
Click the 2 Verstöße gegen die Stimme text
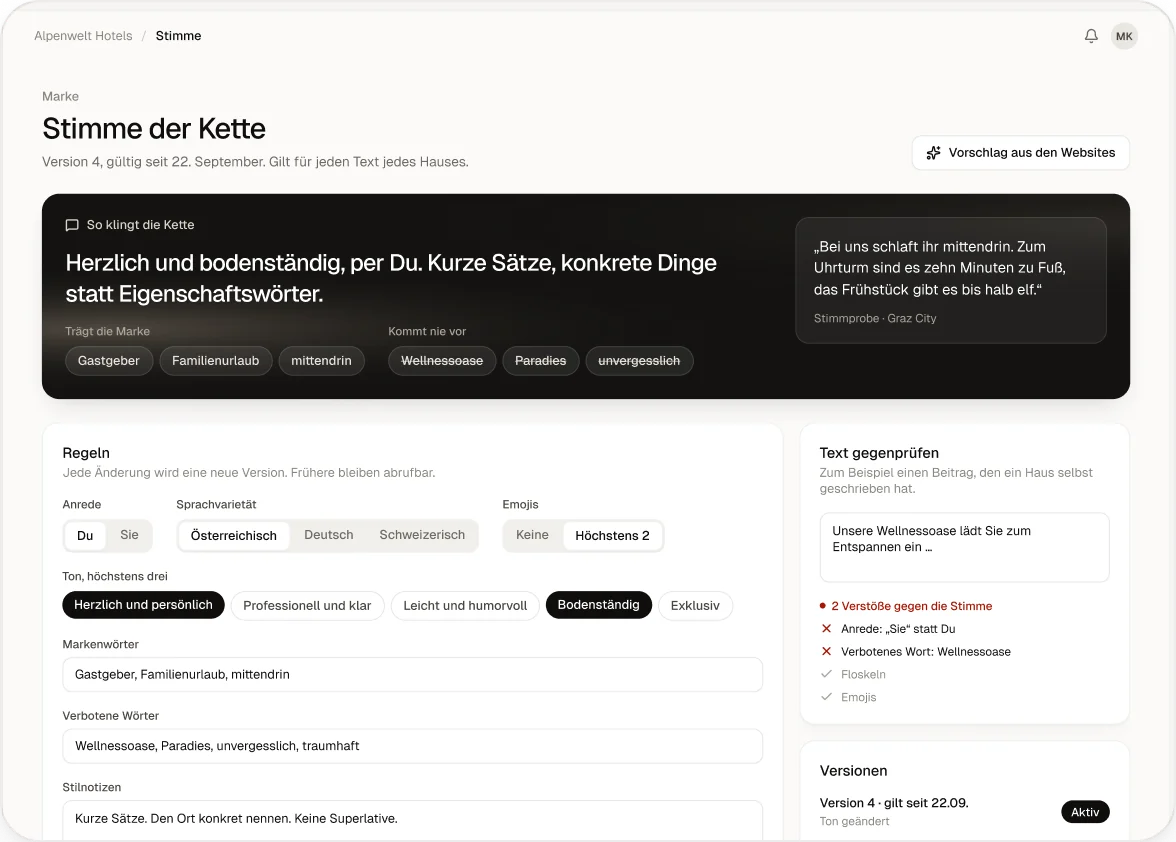click(x=911, y=606)
